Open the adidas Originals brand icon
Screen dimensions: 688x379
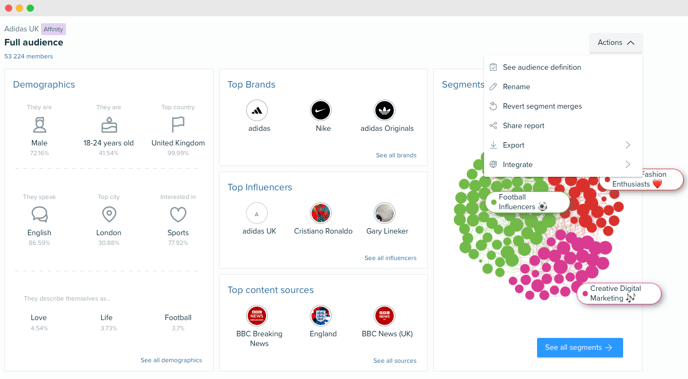[384, 110]
